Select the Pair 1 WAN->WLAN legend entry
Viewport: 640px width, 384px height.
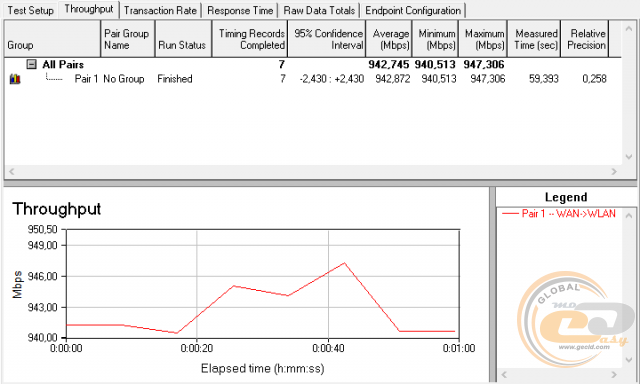coord(558,213)
